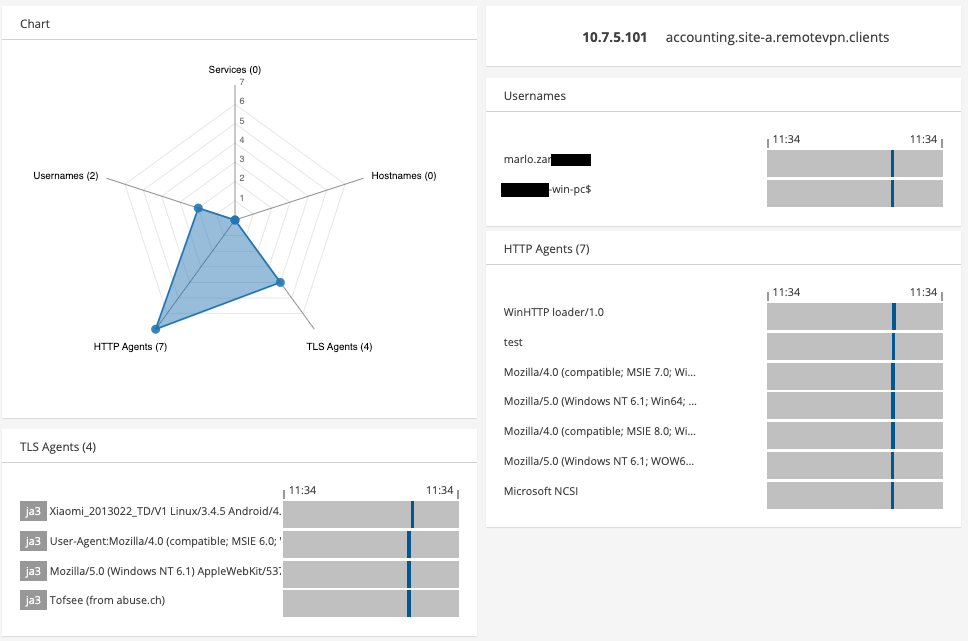The height and width of the screenshot is (641, 968).
Task: Click the TLS Agents (4) radar data point
Action: click(280, 282)
